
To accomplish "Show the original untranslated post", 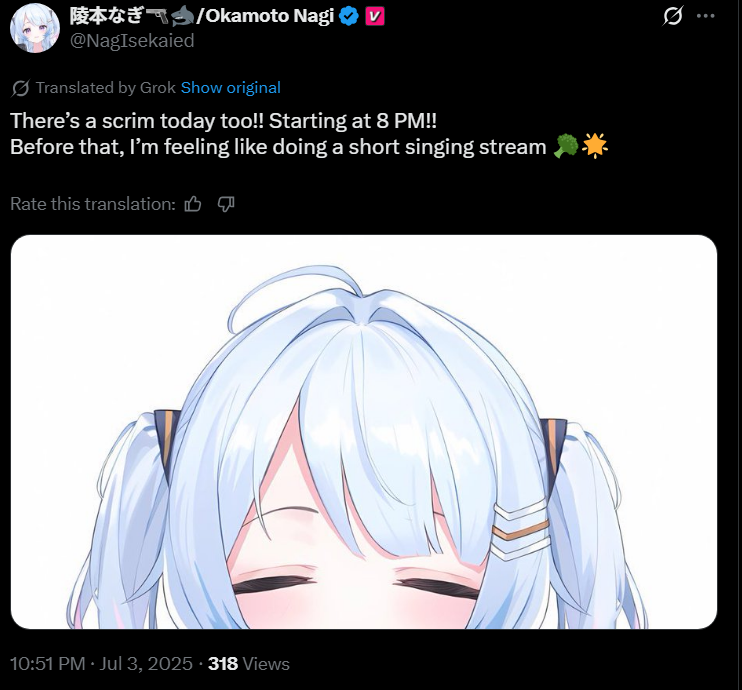I will pyautogui.click(x=230, y=88).
